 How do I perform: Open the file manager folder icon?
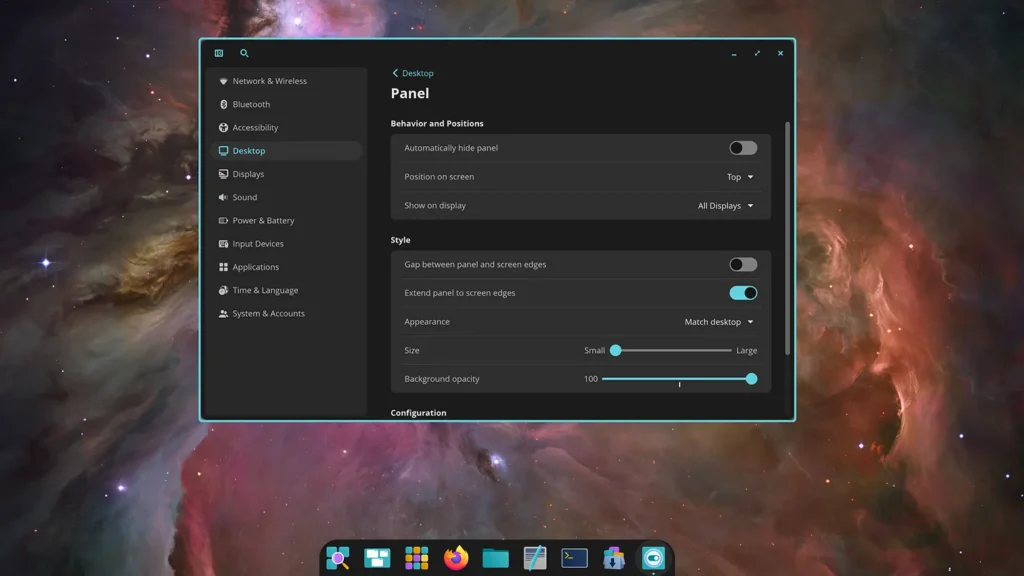[x=495, y=558]
